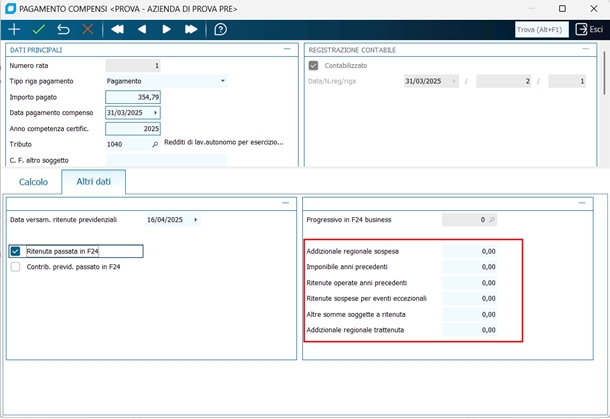Go to first record in toolbar
Viewport: 610px width, 419px height.
pos(118,30)
